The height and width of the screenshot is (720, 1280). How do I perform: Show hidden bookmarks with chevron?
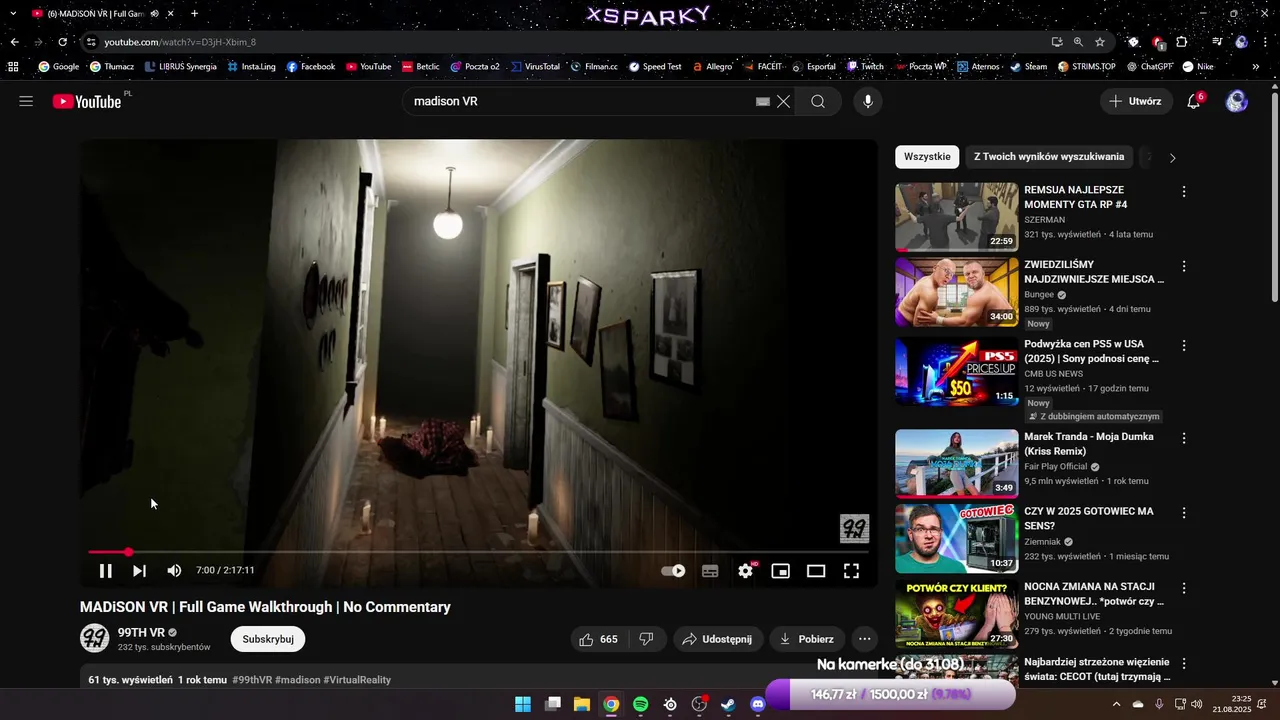point(1256,67)
